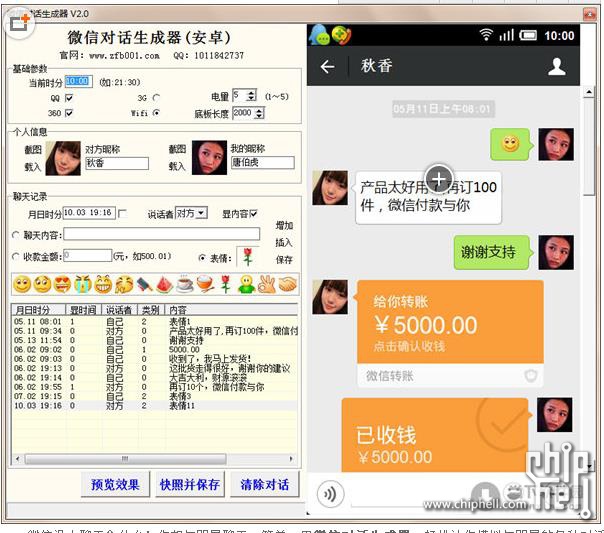Select the 聊天内容 radio button
The width and height of the screenshot is (604, 533).
(16, 235)
